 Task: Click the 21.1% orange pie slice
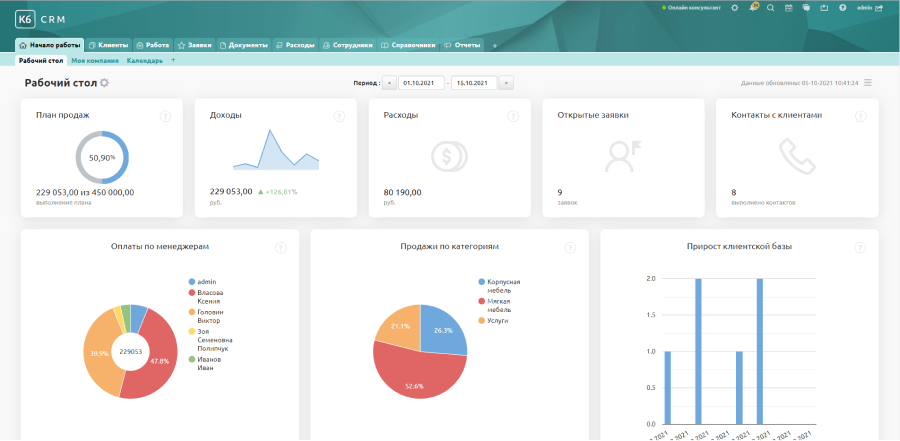pyautogui.click(x=400, y=326)
